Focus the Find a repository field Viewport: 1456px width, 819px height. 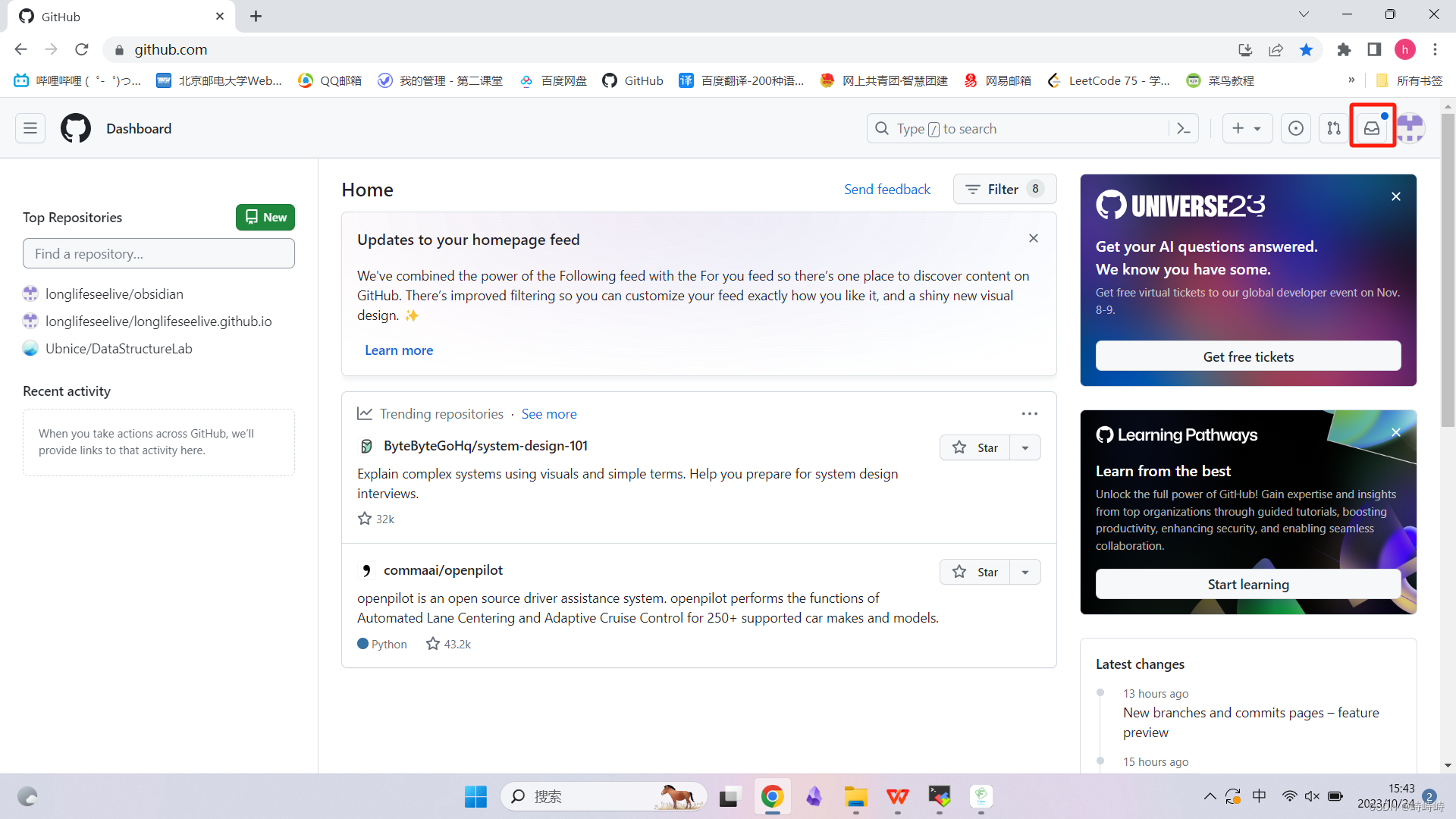pos(158,253)
